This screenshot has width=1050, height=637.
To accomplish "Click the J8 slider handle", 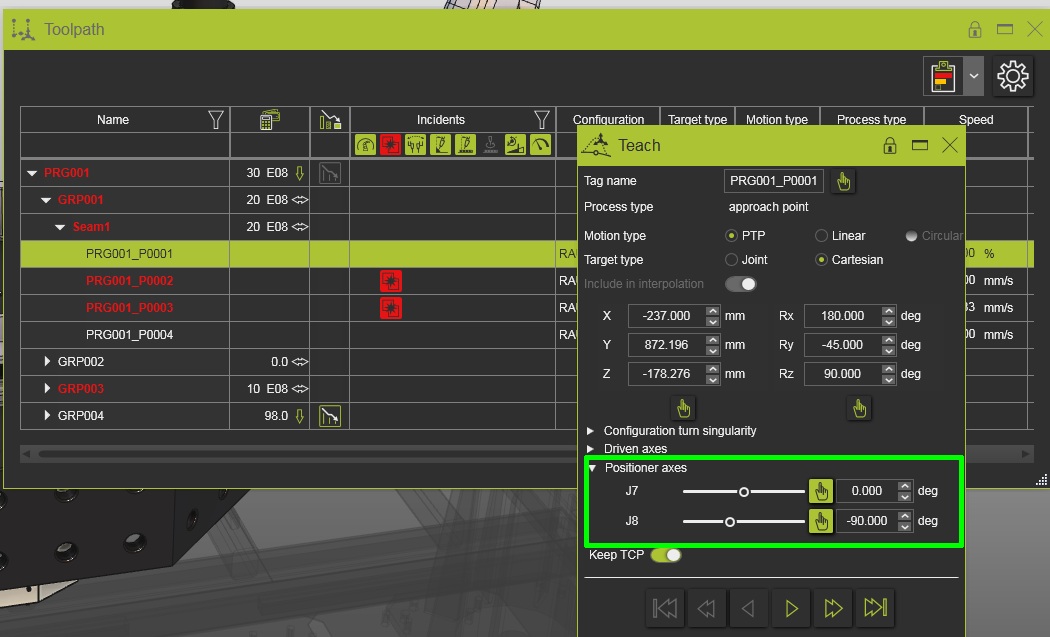I will [x=730, y=521].
